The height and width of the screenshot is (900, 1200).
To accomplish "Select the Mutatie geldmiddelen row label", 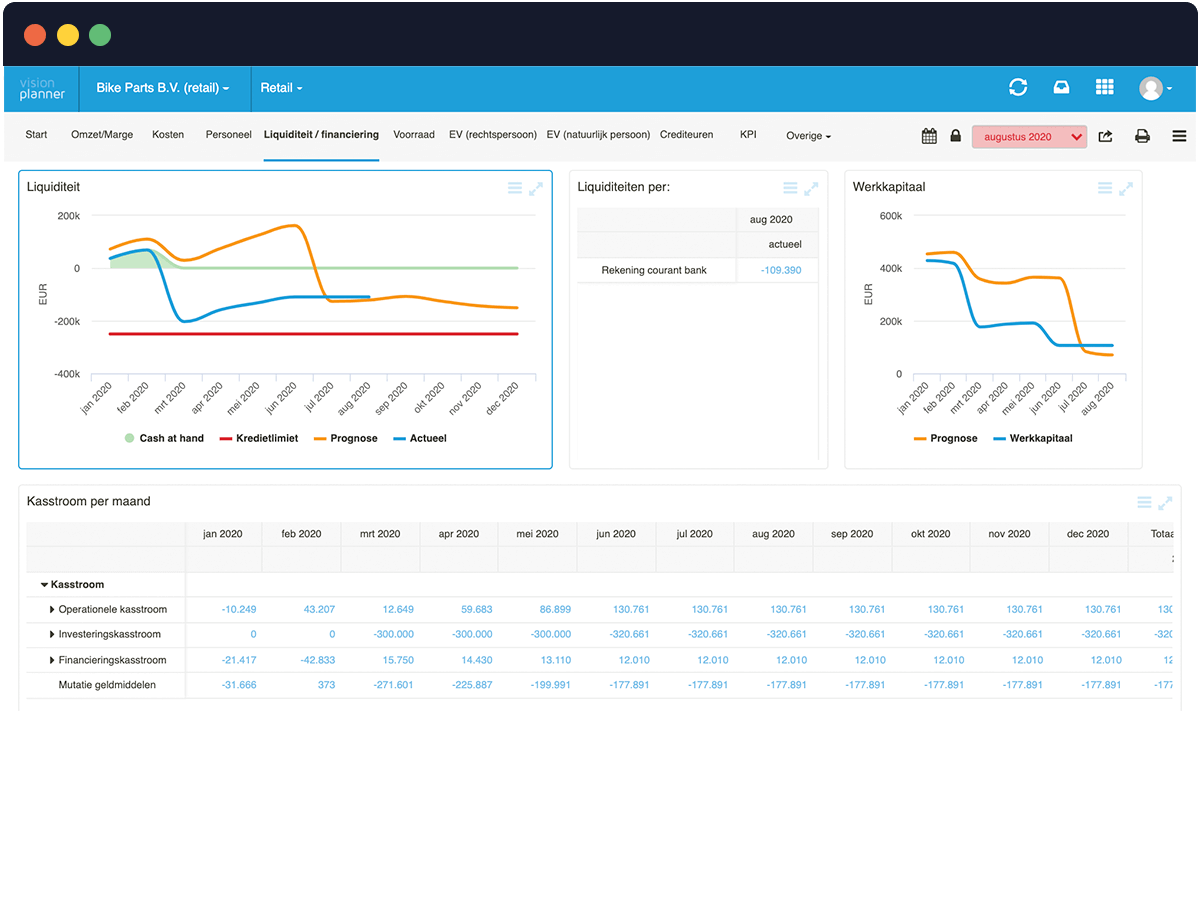I will pos(107,686).
